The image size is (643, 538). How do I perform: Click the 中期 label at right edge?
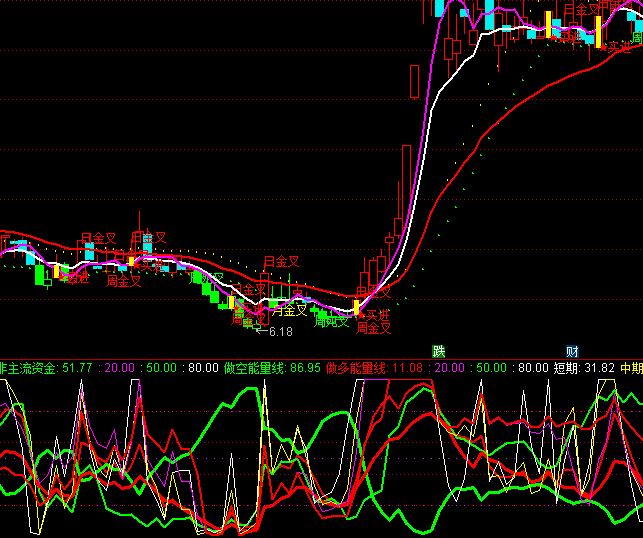point(631,368)
